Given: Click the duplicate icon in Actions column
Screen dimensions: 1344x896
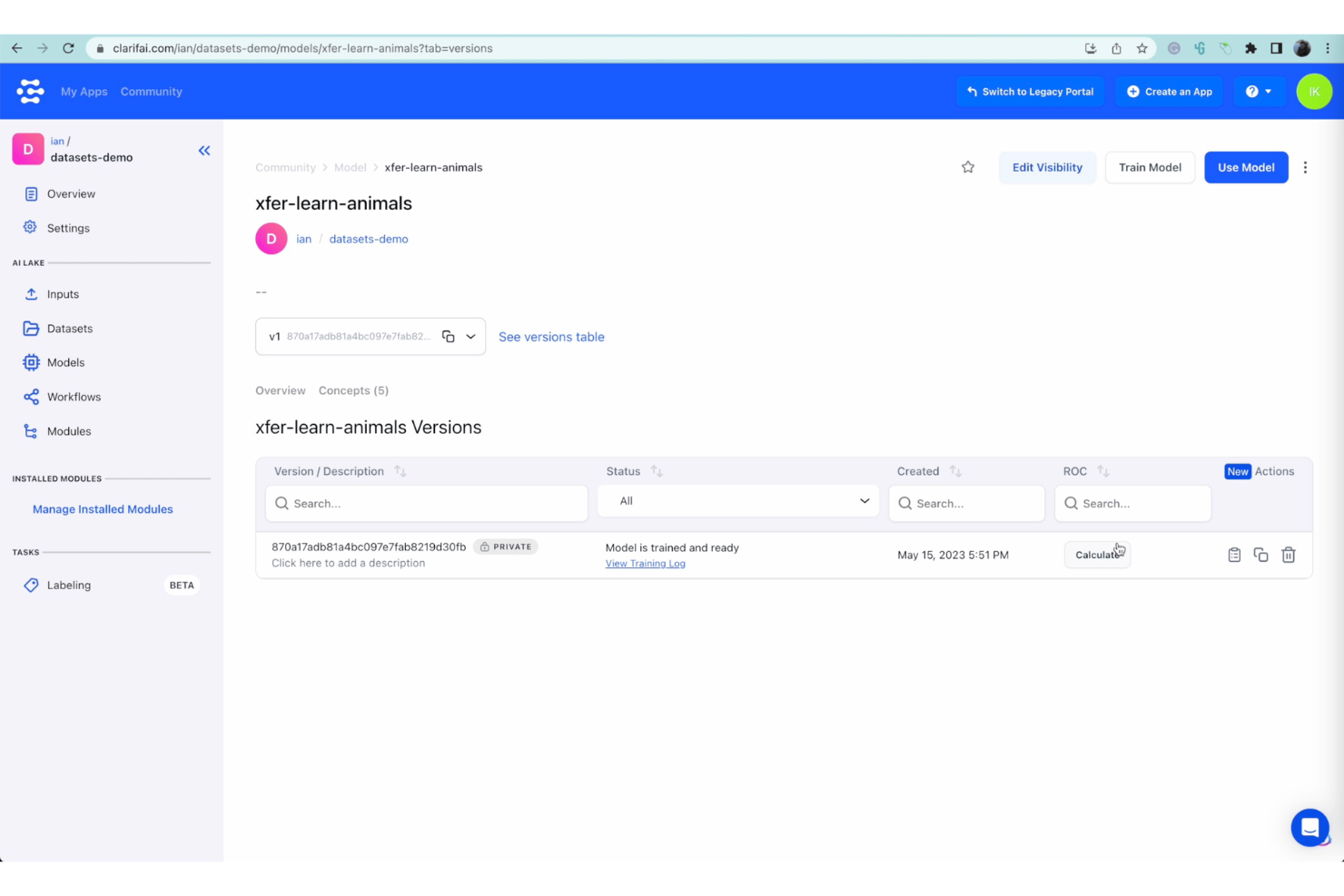Looking at the screenshot, I should [1260, 555].
